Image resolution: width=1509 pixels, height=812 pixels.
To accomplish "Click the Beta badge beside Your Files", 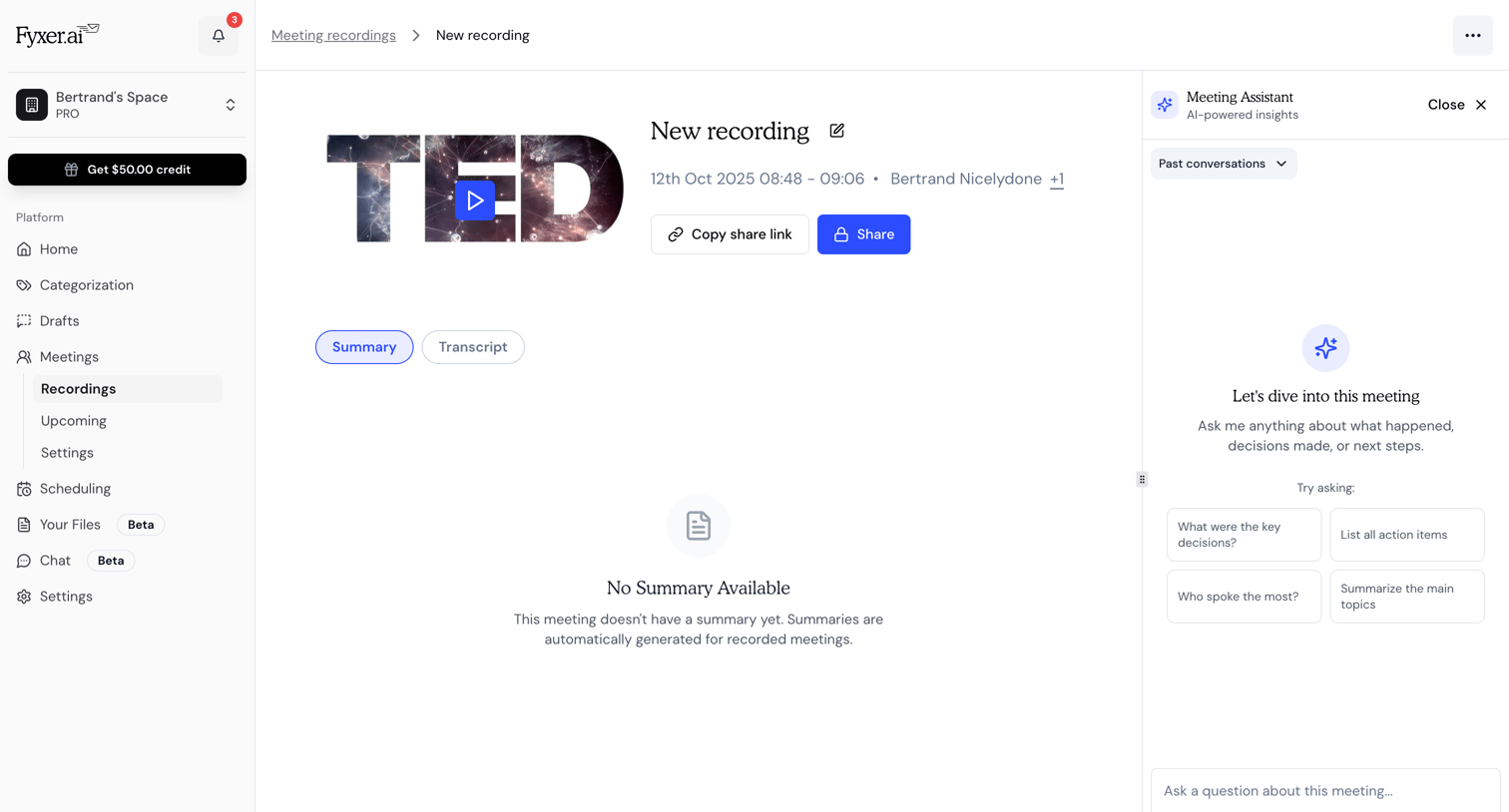I will 141,525.
